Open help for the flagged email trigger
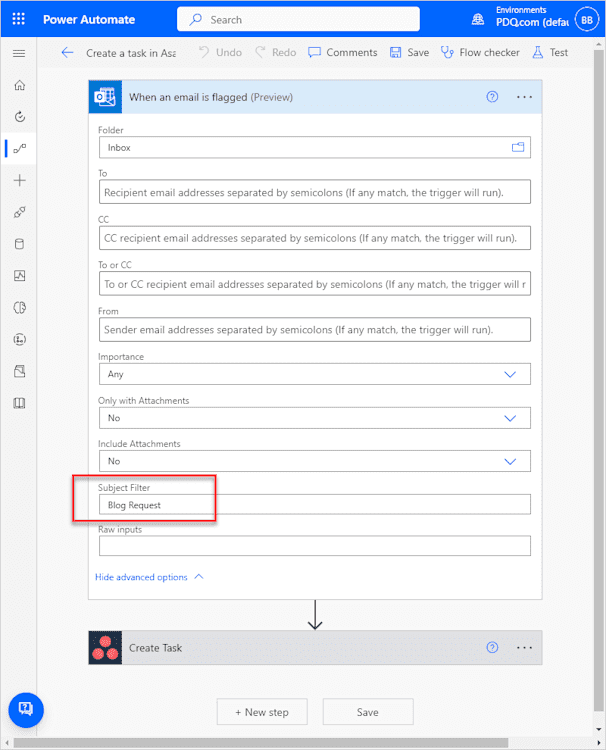Image resolution: width=606 pixels, height=750 pixels. pyautogui.click(x=492, y=97)
